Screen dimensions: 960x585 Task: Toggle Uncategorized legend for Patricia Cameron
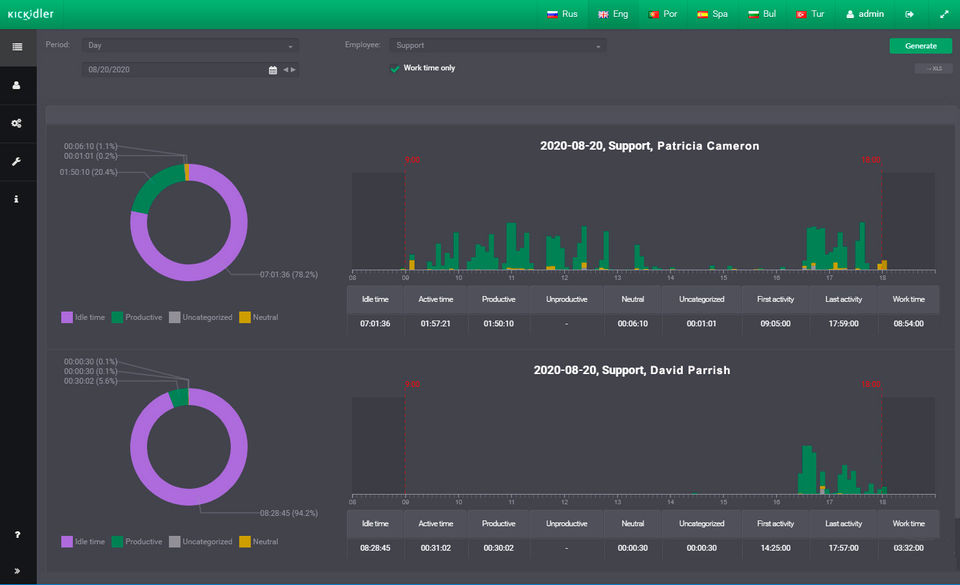coord(201,317)
